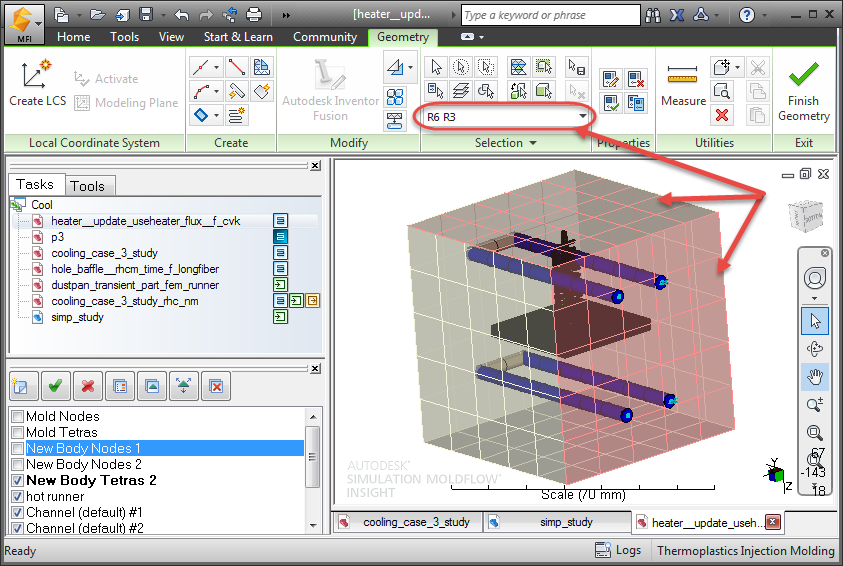Screen dimensions: 843x566
Task: Enable the Mold Nodes layer checkbox
Action: click(17, 417)
